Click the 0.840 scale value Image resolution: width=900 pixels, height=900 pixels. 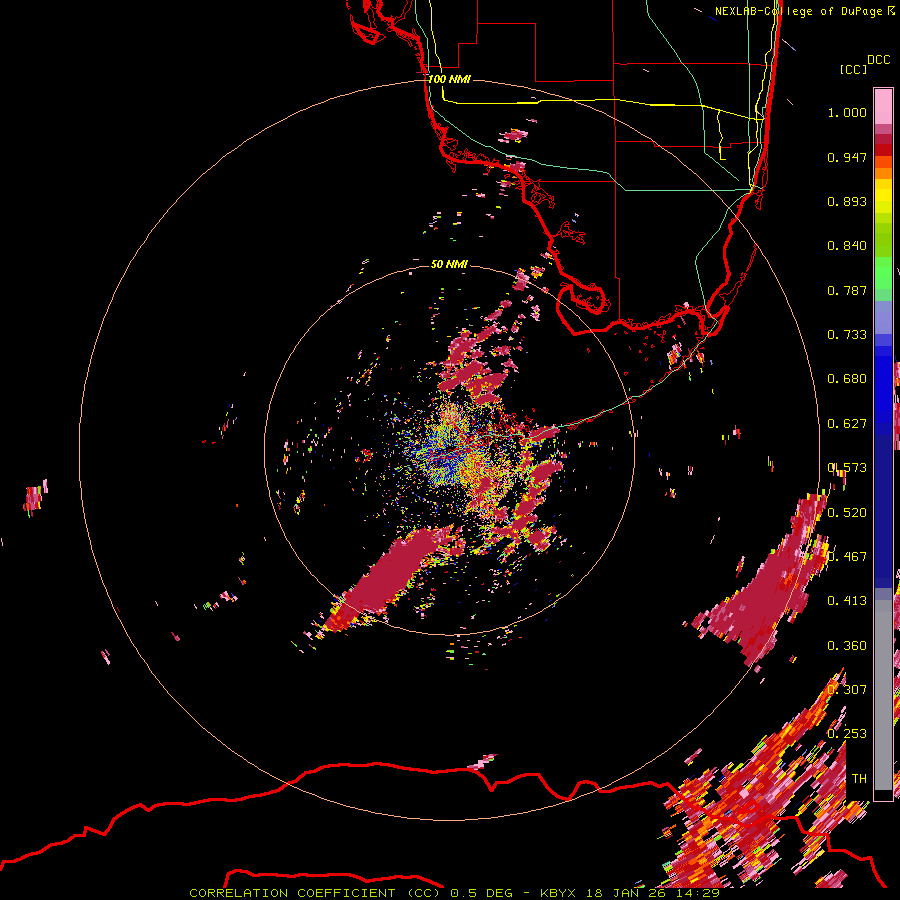click(x=847, y=246)
